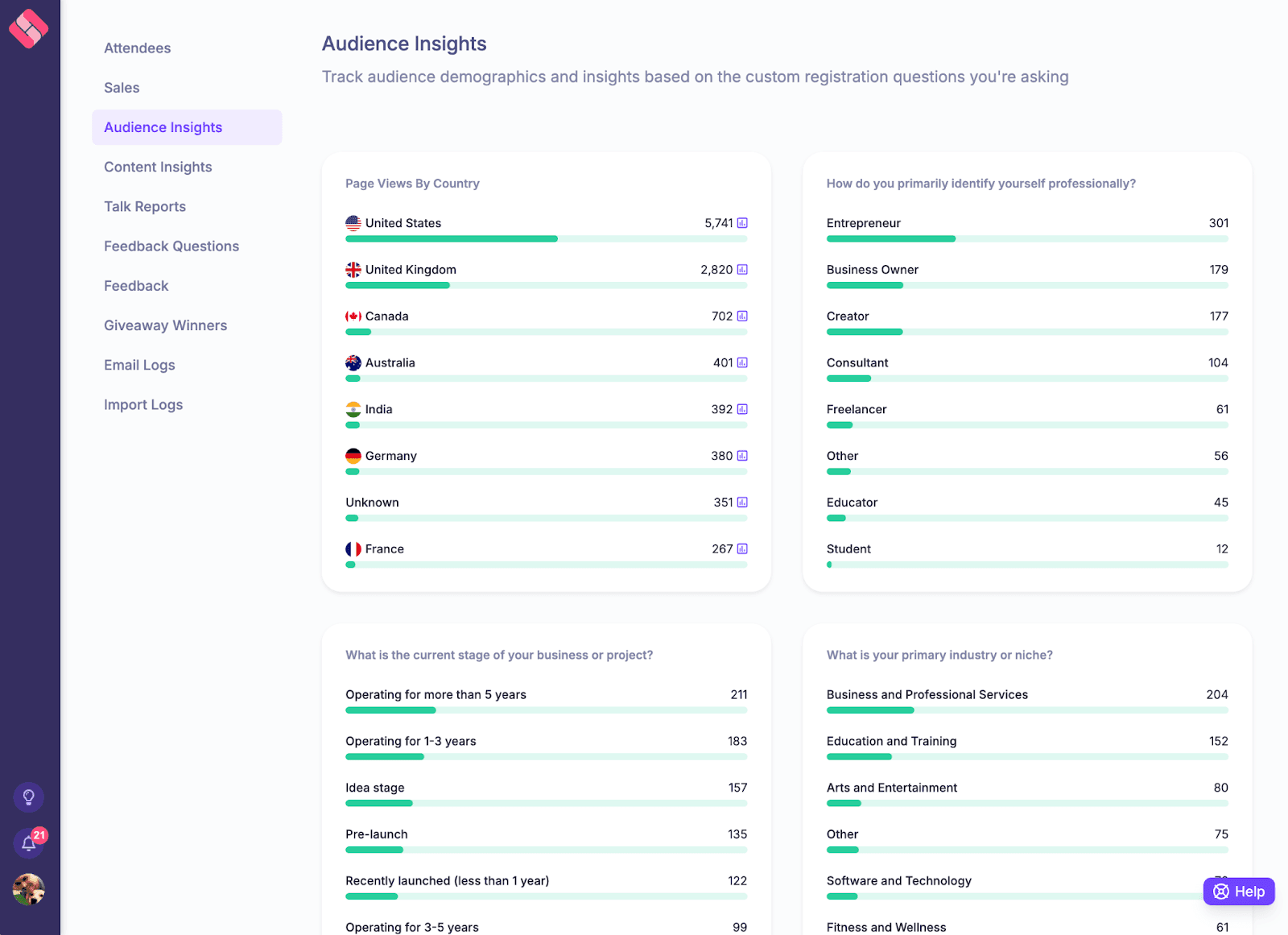Click Arts and Entertainment label
The height and width of the screenshot is (935, 1288).
click(892, 788)
